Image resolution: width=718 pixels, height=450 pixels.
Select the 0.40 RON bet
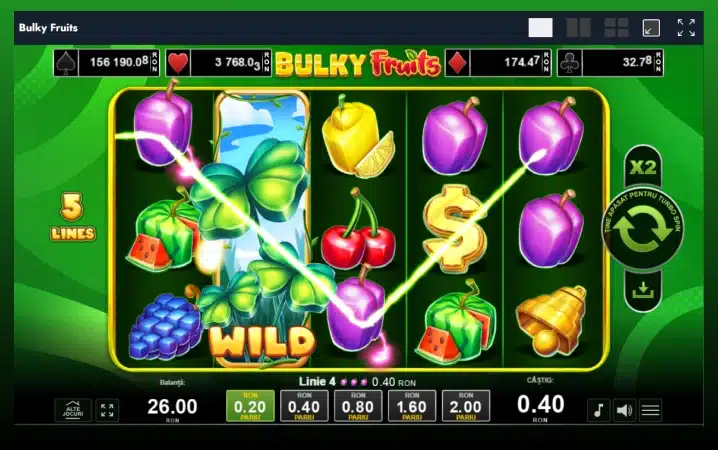tap(304, 406)
